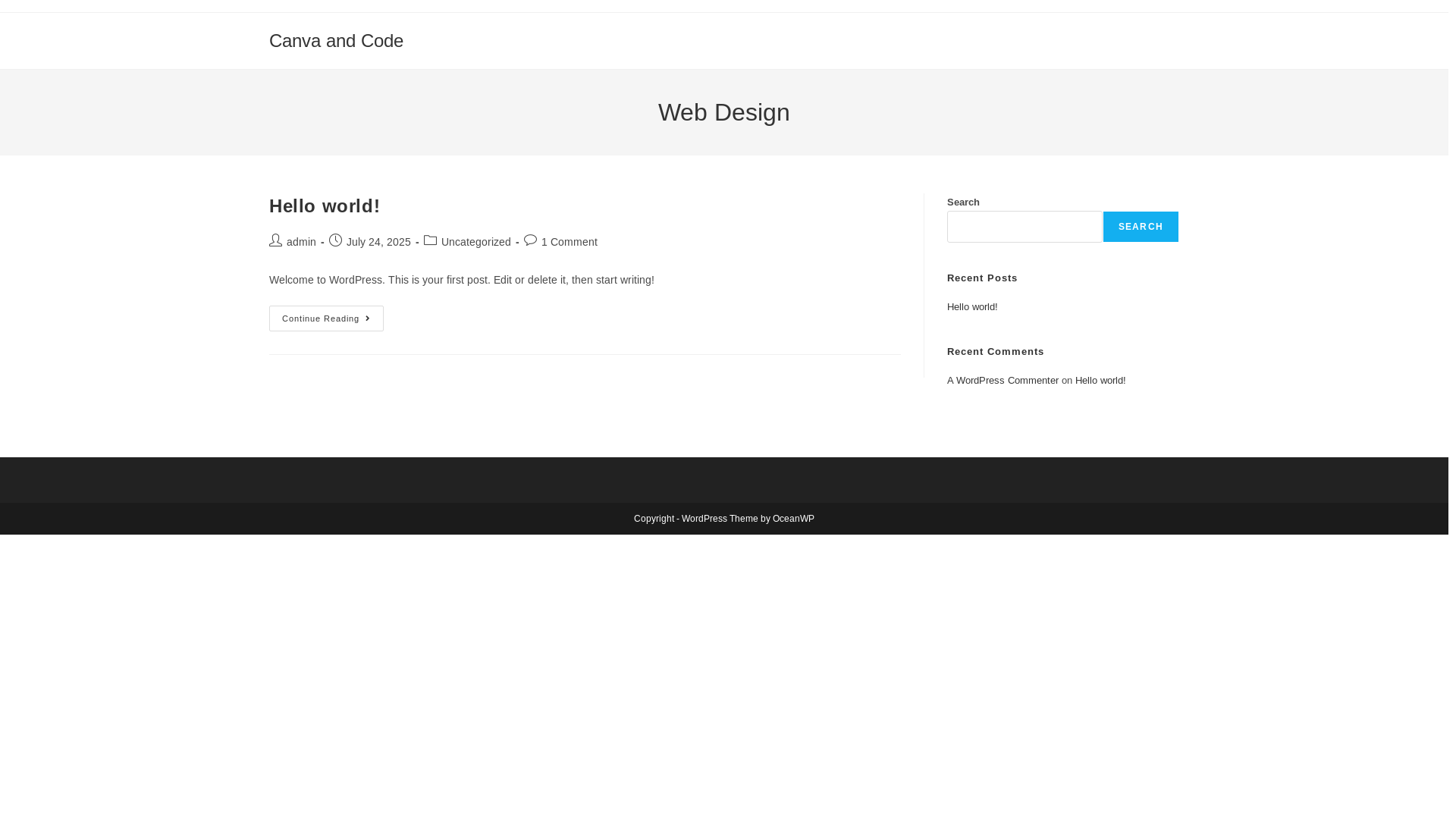Screen dimensions: 1456x819
Task: Open the A WordPress Commenter link
Action: (1003, 381)
